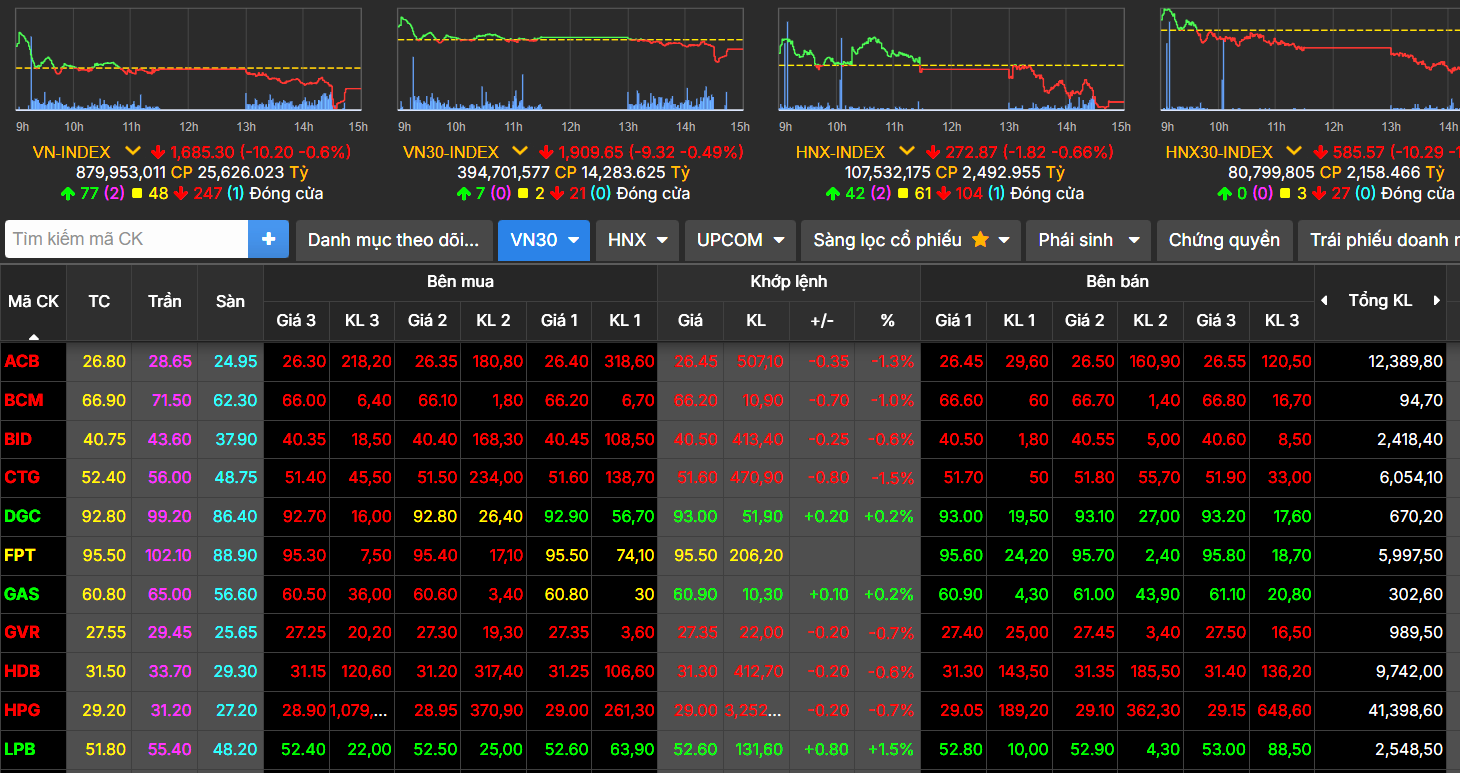Screen dimensions: 1460x773
Task: Expand the UPCOM dropdown
Action: click(x=740, y=240)
